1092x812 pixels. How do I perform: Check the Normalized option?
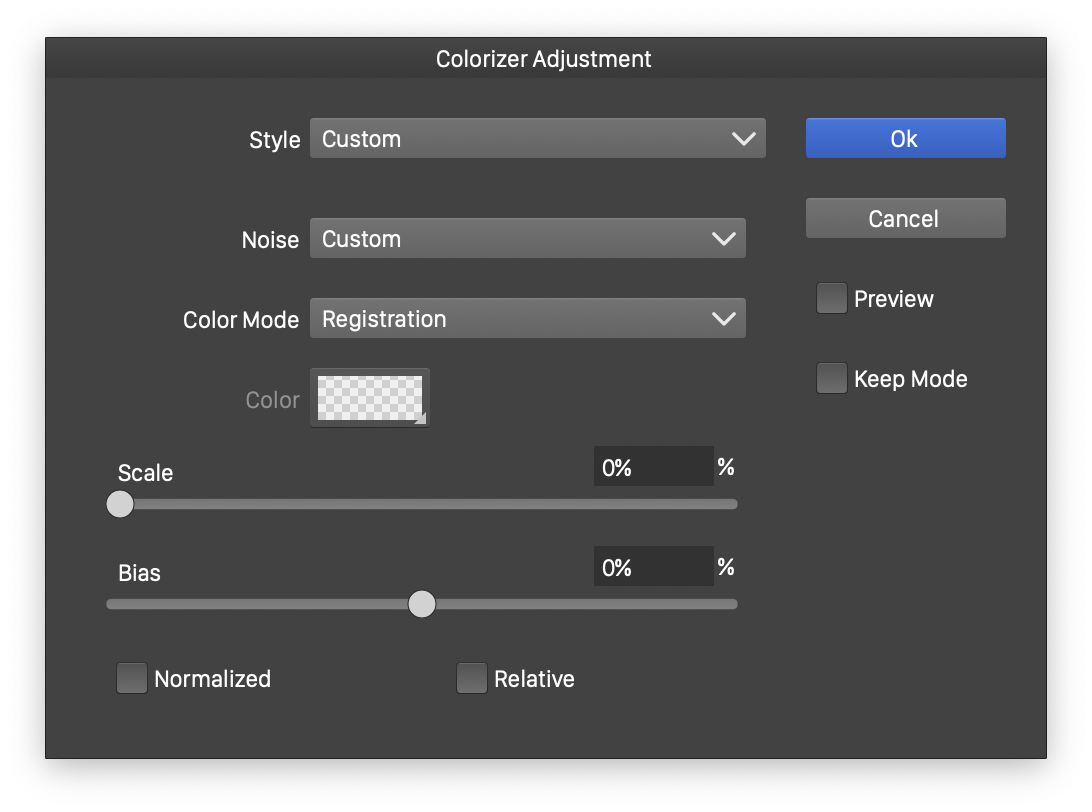pos(132,678)
